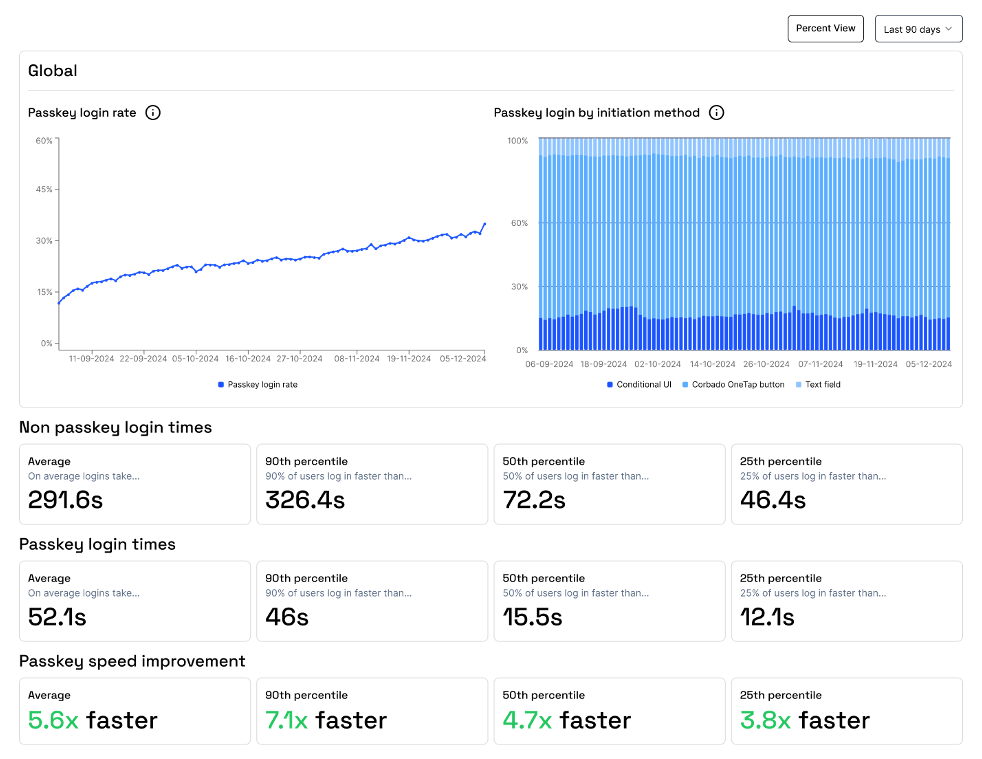The image size is (982, 759).
Task: Open the info tooltip for Passkey login rate
Action: 152,113
